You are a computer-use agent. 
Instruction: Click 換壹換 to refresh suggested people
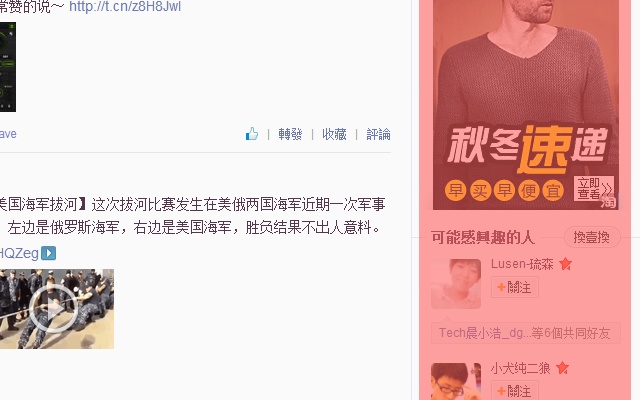[x=592, y=237]
